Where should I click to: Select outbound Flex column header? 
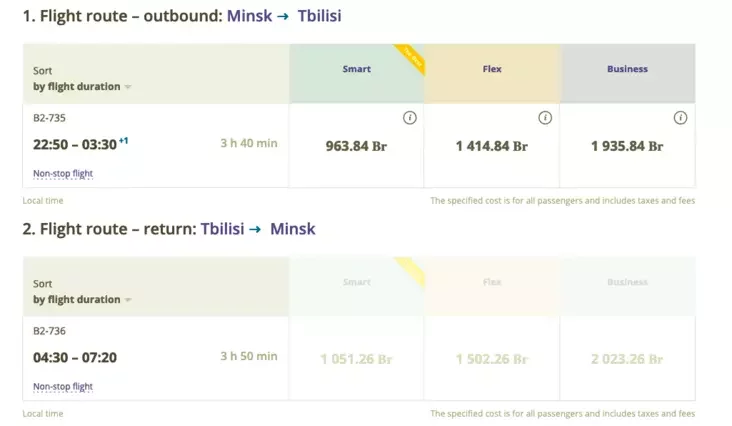click(x=492, y=74)
